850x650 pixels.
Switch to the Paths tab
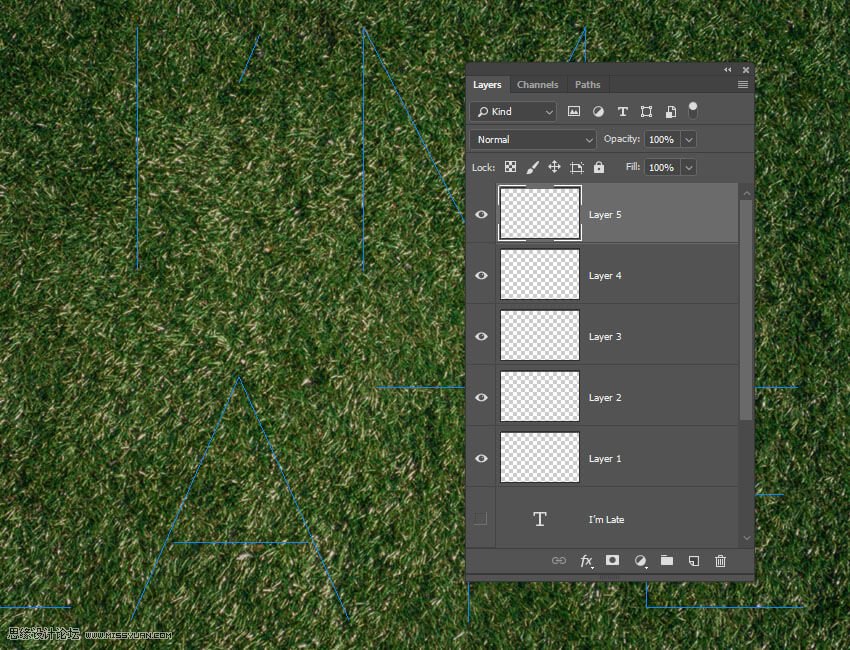pos(588,85)
